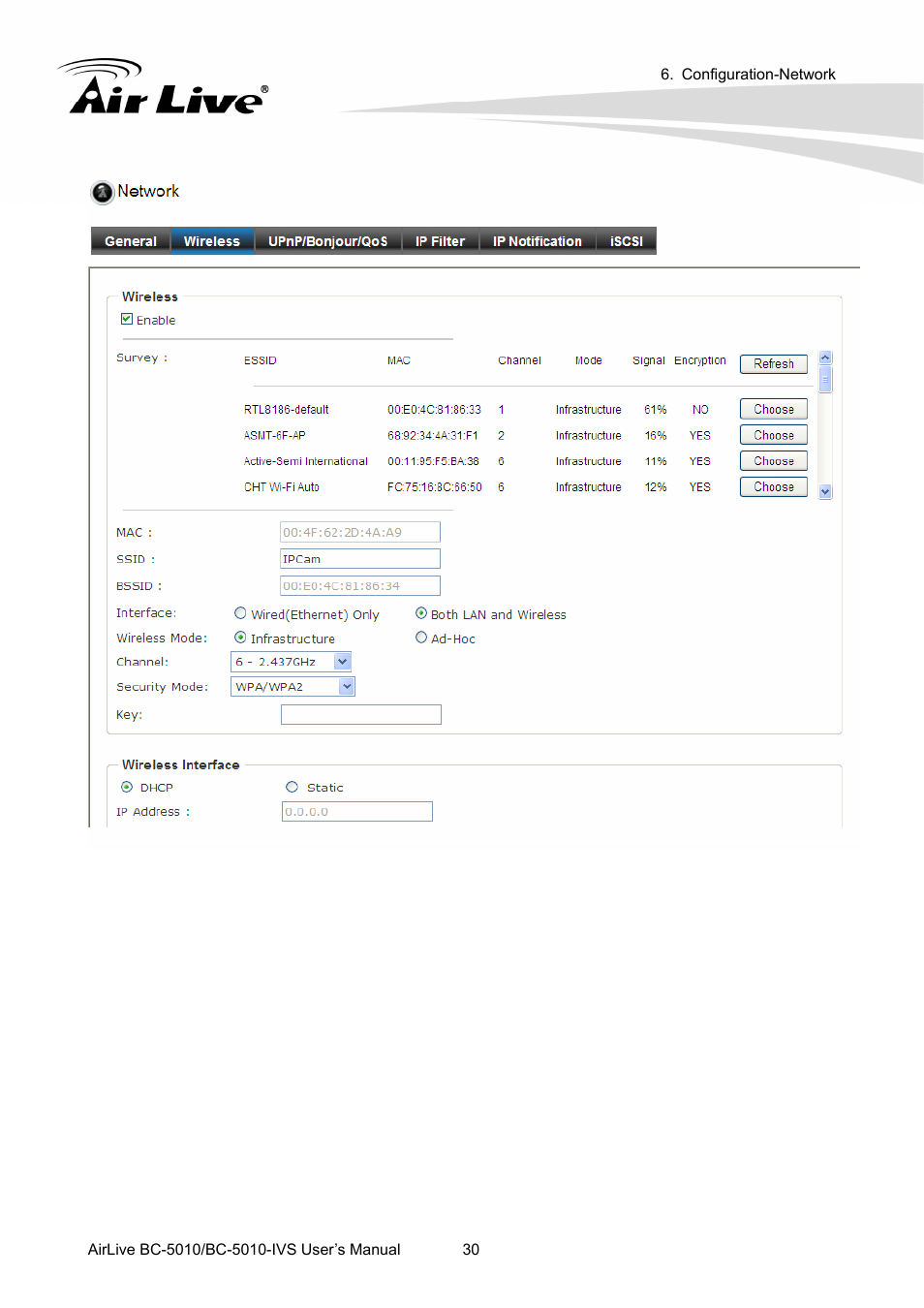Click the Channel column header
Screen dimensions: 924x1308
[520, 360]
